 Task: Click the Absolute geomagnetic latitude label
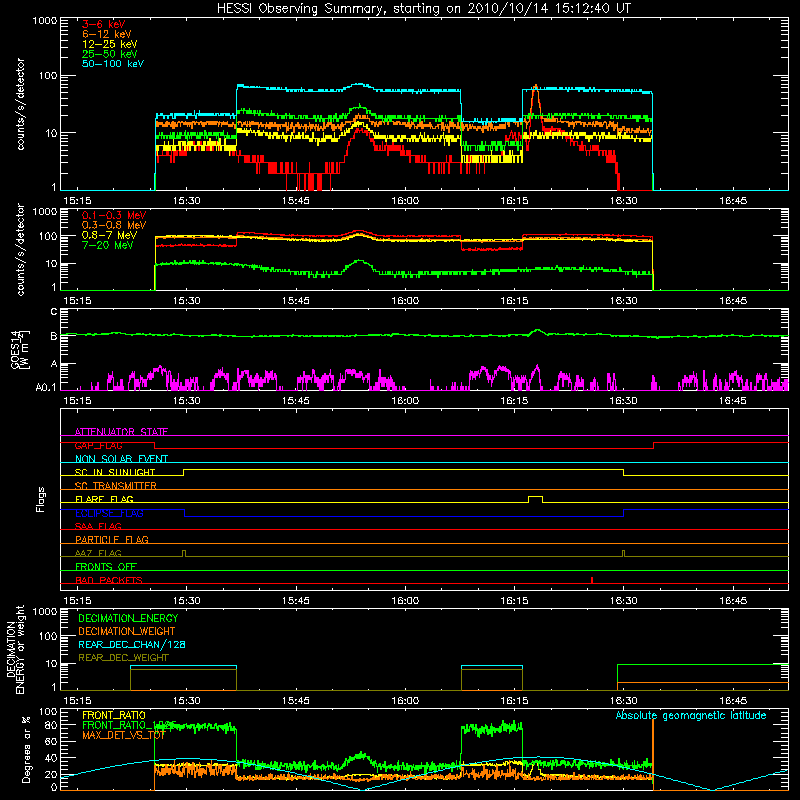pos(691,715)
